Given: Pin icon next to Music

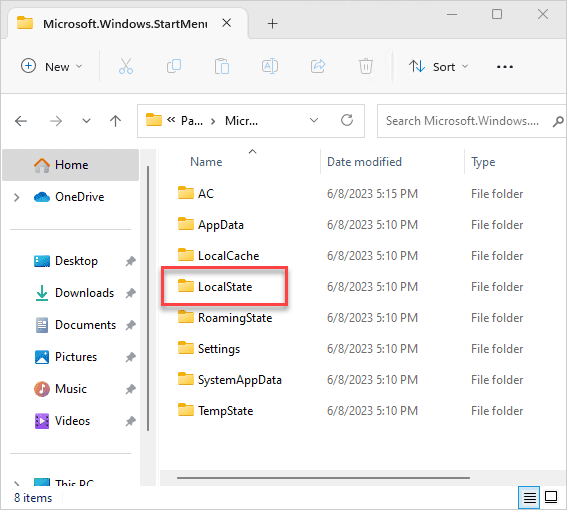Looking at the screenshot, I should (131, 389).
